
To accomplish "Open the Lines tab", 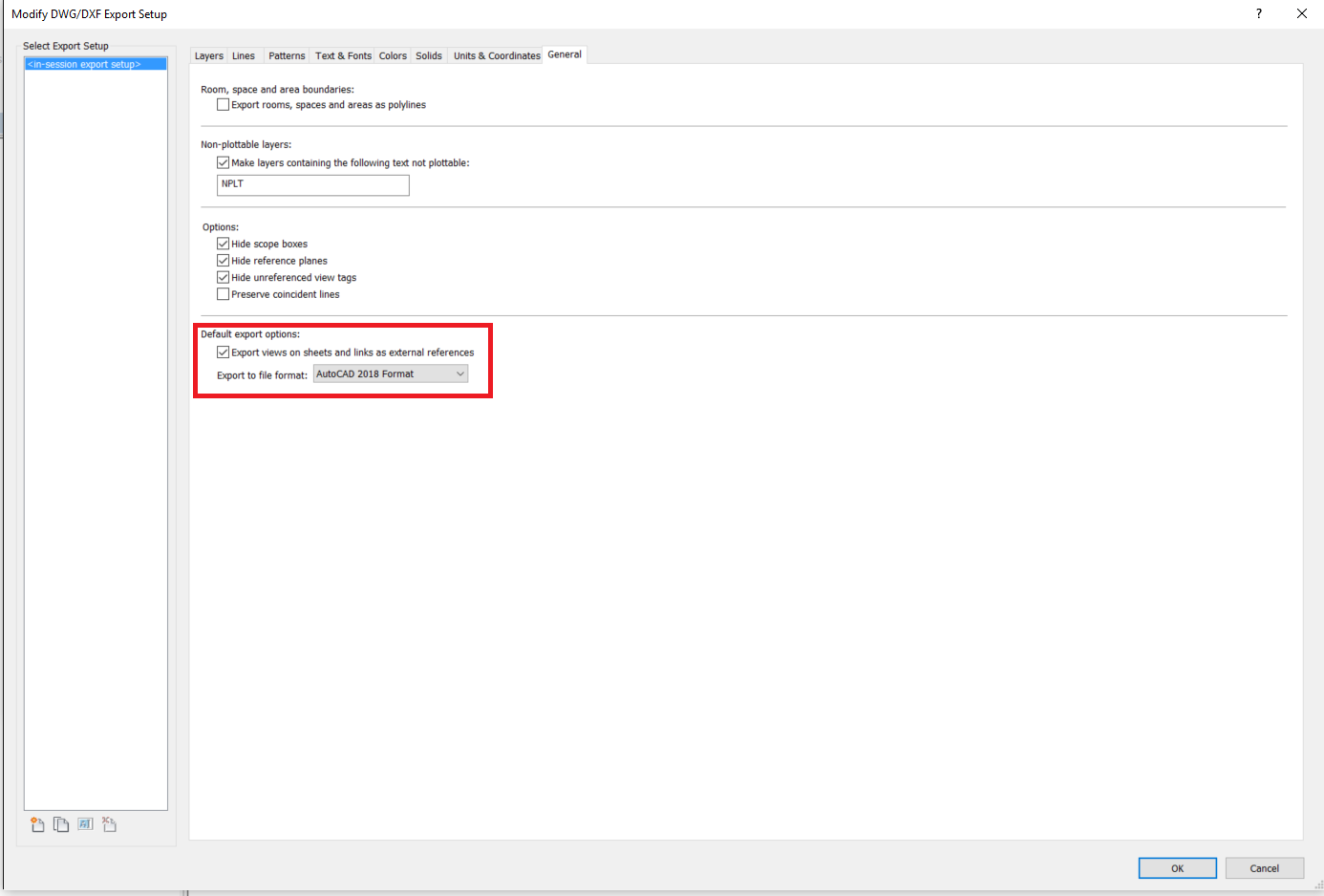I will pyautogui.click(x=244, y=55).
